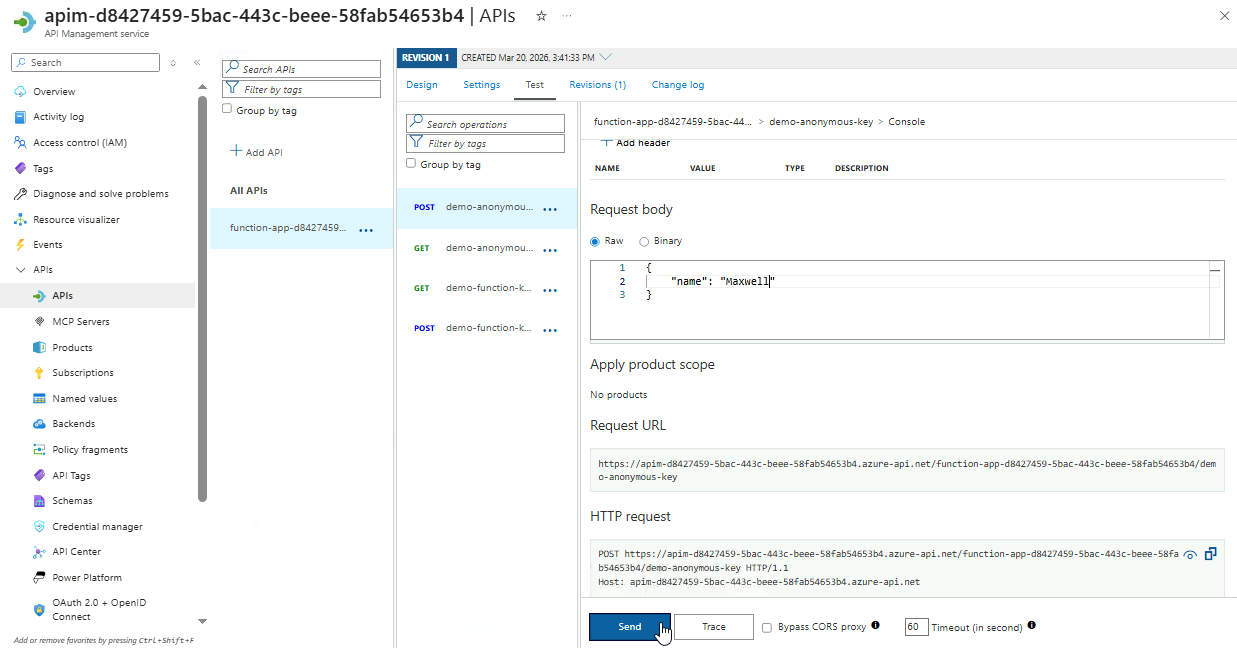
Task: Expand the Revision 1 dropdown chevron
Action: 606,57
